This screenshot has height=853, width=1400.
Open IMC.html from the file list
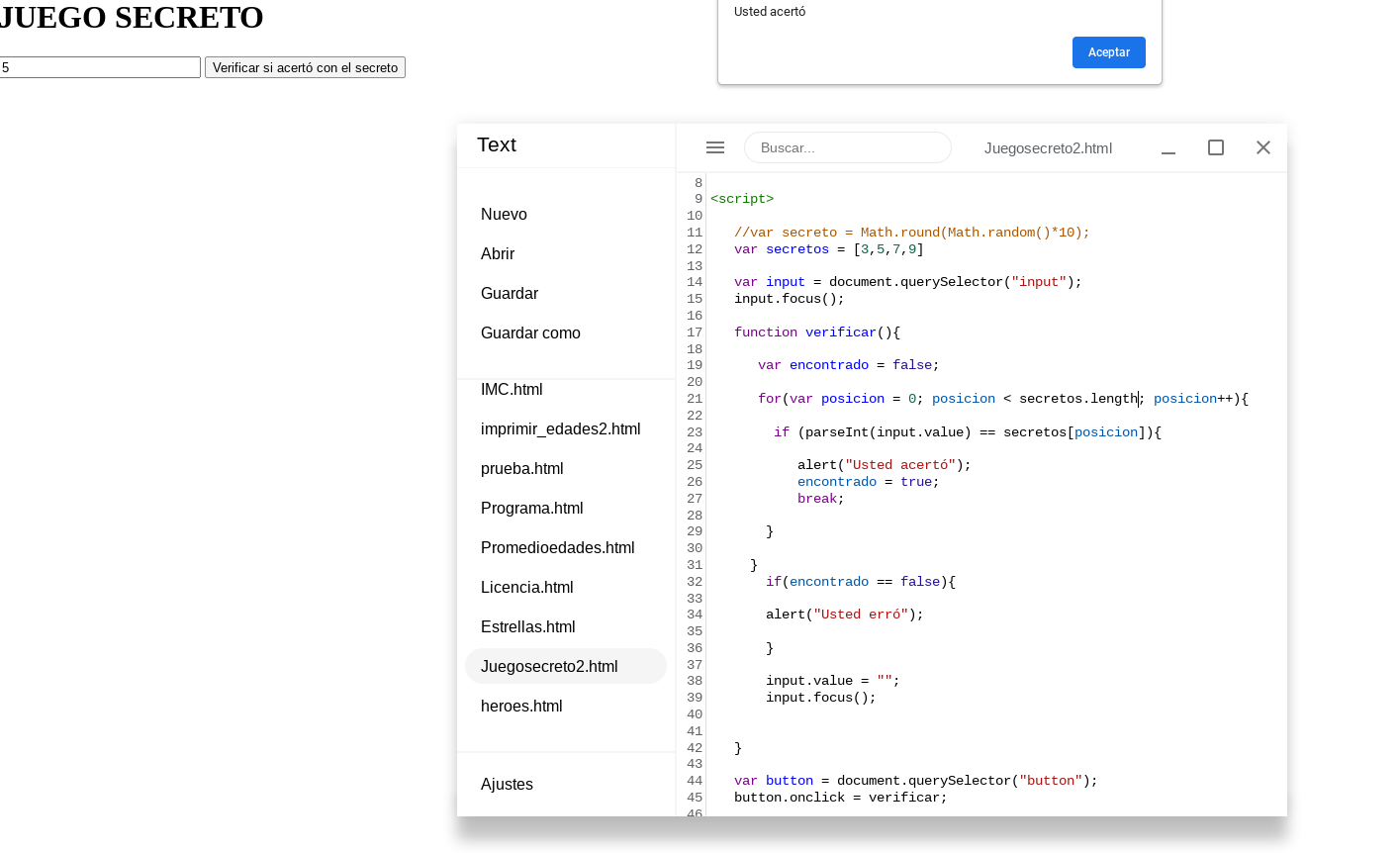pyautogui.click(x=512, y=389)
